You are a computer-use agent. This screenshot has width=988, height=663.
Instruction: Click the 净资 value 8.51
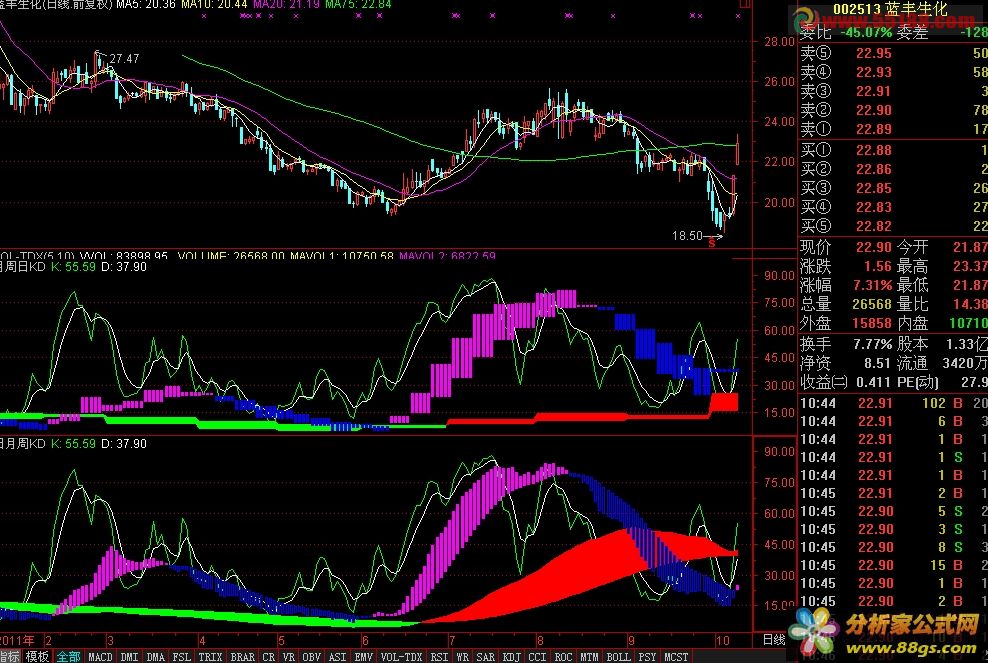click(878, 363)
